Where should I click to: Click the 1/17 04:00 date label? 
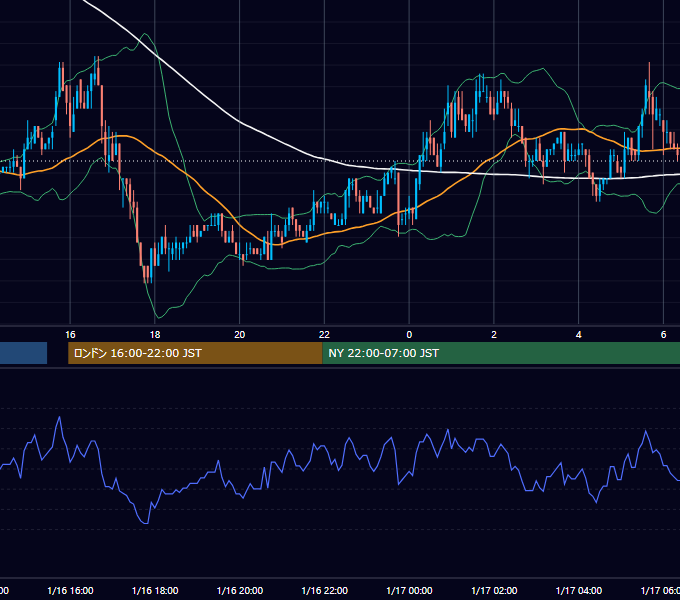[579, 590]
